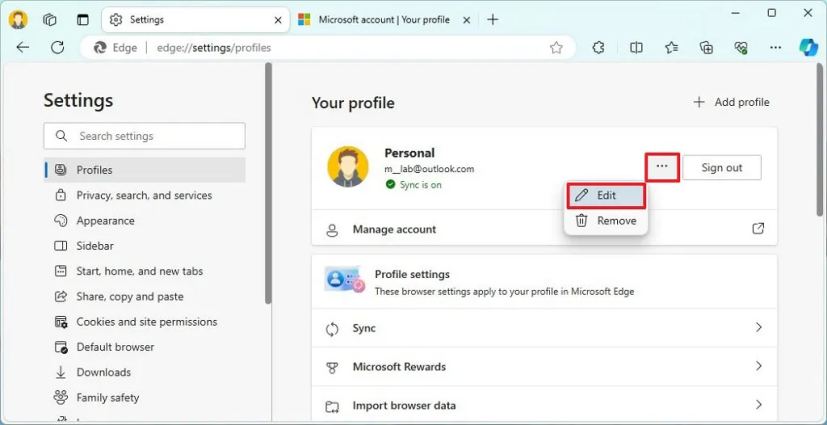Open the Favorites list icon

point(671,48)
